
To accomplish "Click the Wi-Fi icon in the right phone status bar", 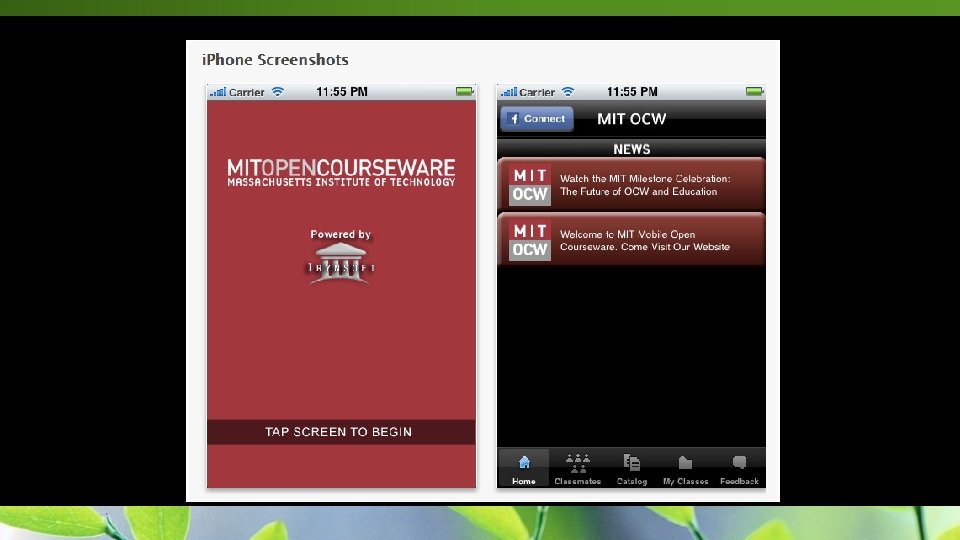I will pyautogui.click(x=568, y=92).
